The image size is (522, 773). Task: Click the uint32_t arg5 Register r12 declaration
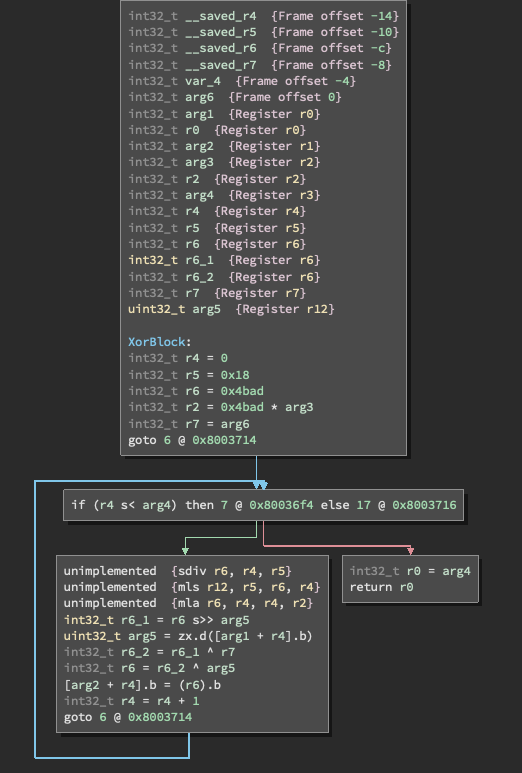pyautogui.click(x=231, y=309)
